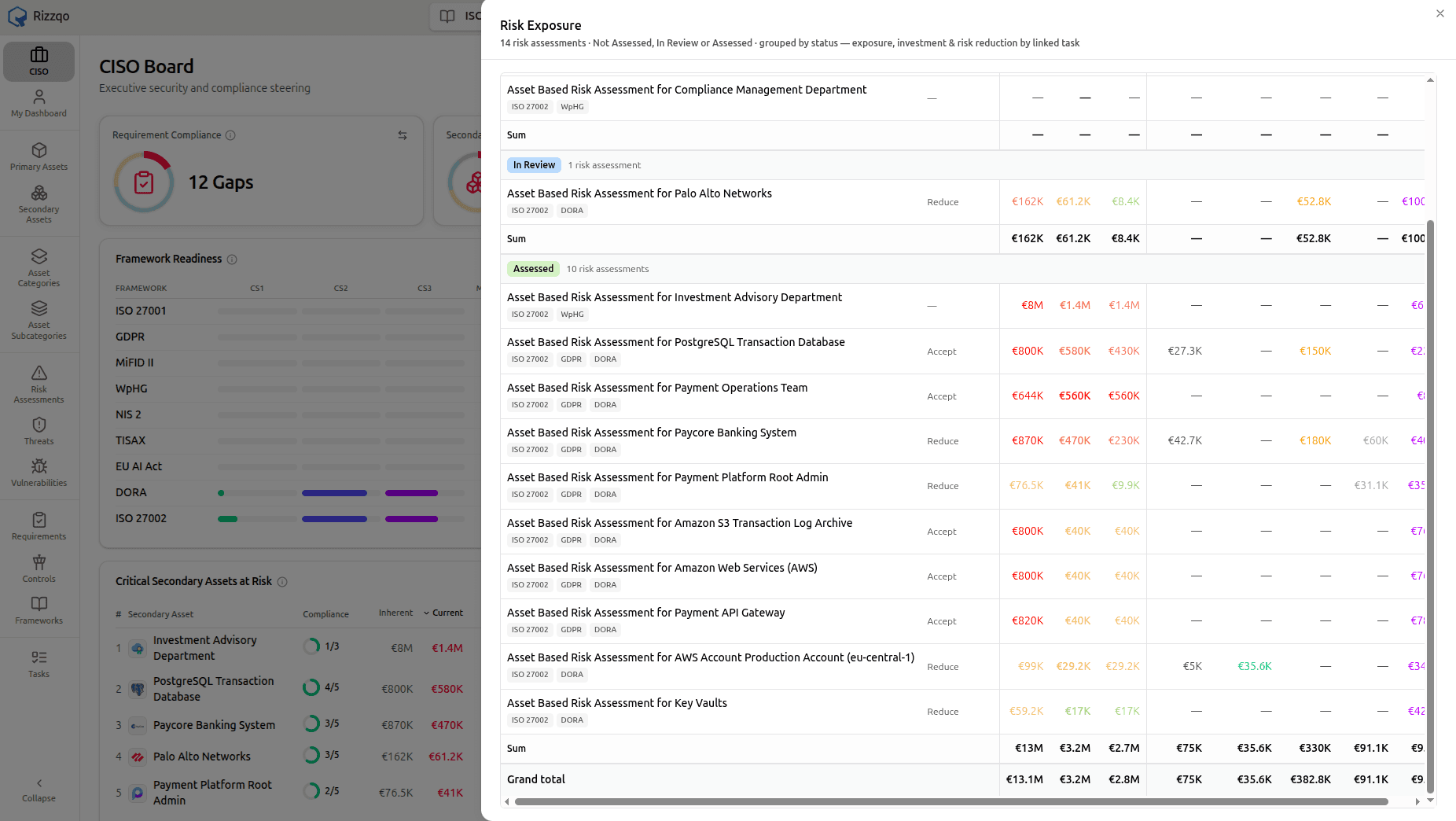The width and height of the screenshot is (1456, 821).
Task: Open Paycore Banking System risk assessment
Action: click(x=651, y=433)
